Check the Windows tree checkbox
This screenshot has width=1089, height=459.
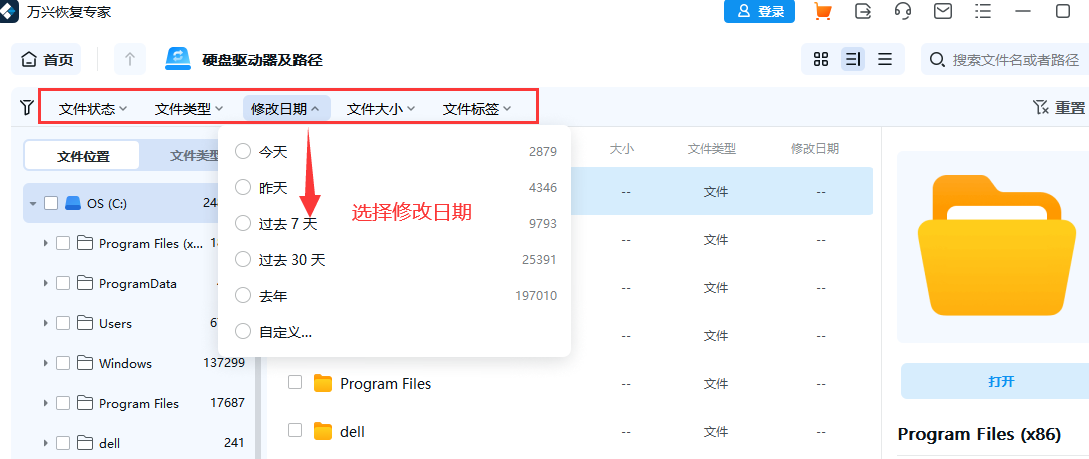point(63,363)
